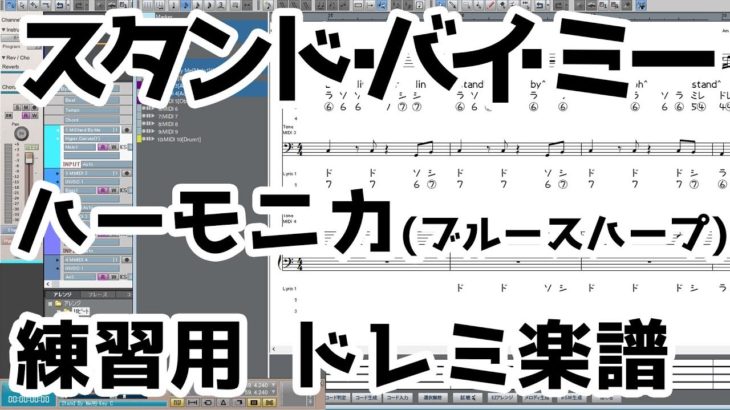Click the last yellow transport icon
This screenshot has height=410, width=730.
pyautogui.click(x=269, y=402)
